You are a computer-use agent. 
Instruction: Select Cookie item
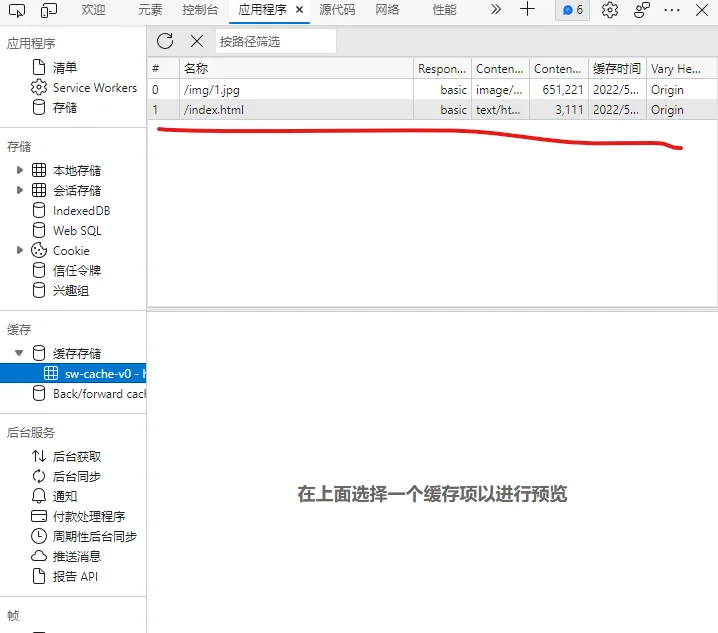click(71, 251)
